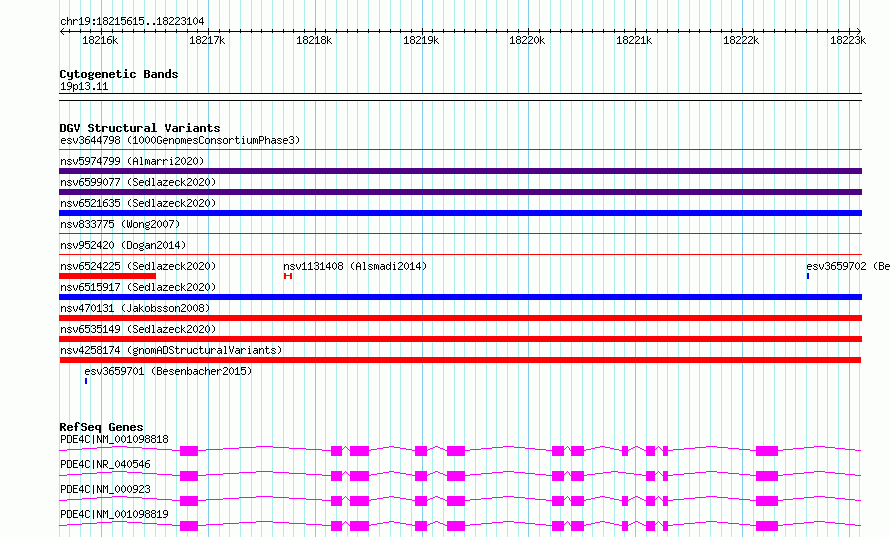Click the leftmost exon of the NR_040546 transcript
Image resolution: width=890 pixels, height=537 pixels.
tap(189, 476)
